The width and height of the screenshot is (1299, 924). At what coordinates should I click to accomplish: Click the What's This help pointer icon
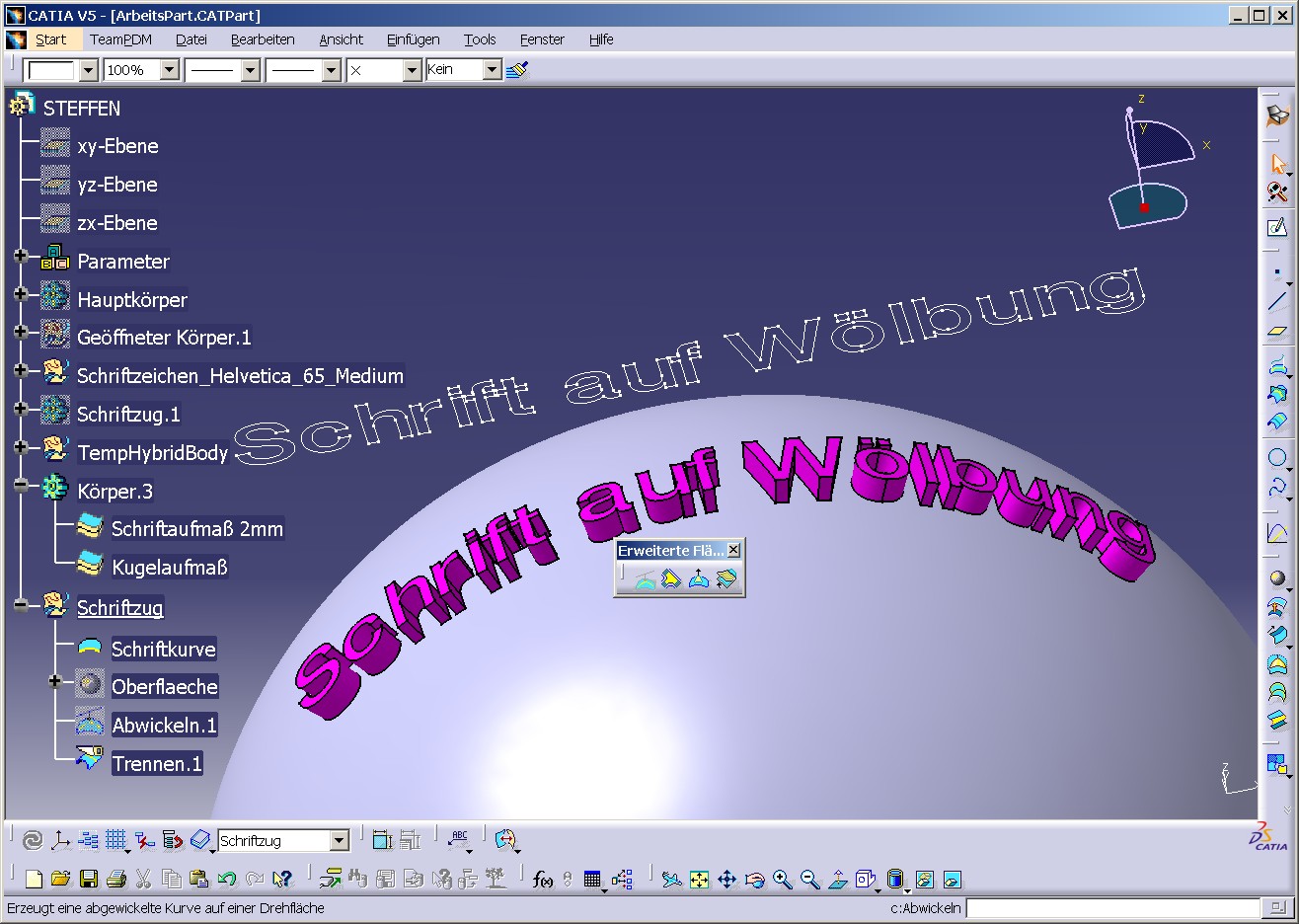click(x=282, y=879)
